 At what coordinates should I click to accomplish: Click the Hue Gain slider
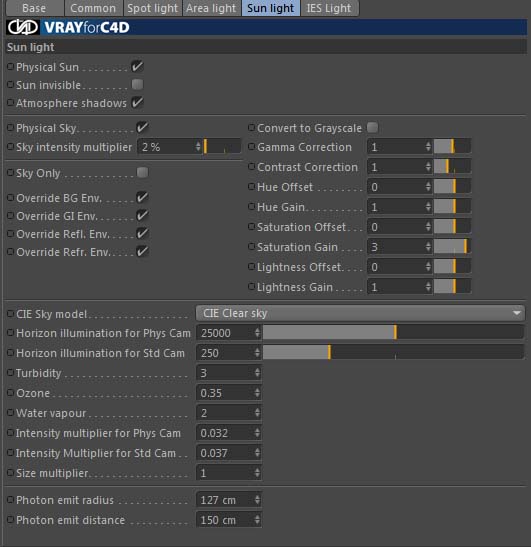coord(453,207)
